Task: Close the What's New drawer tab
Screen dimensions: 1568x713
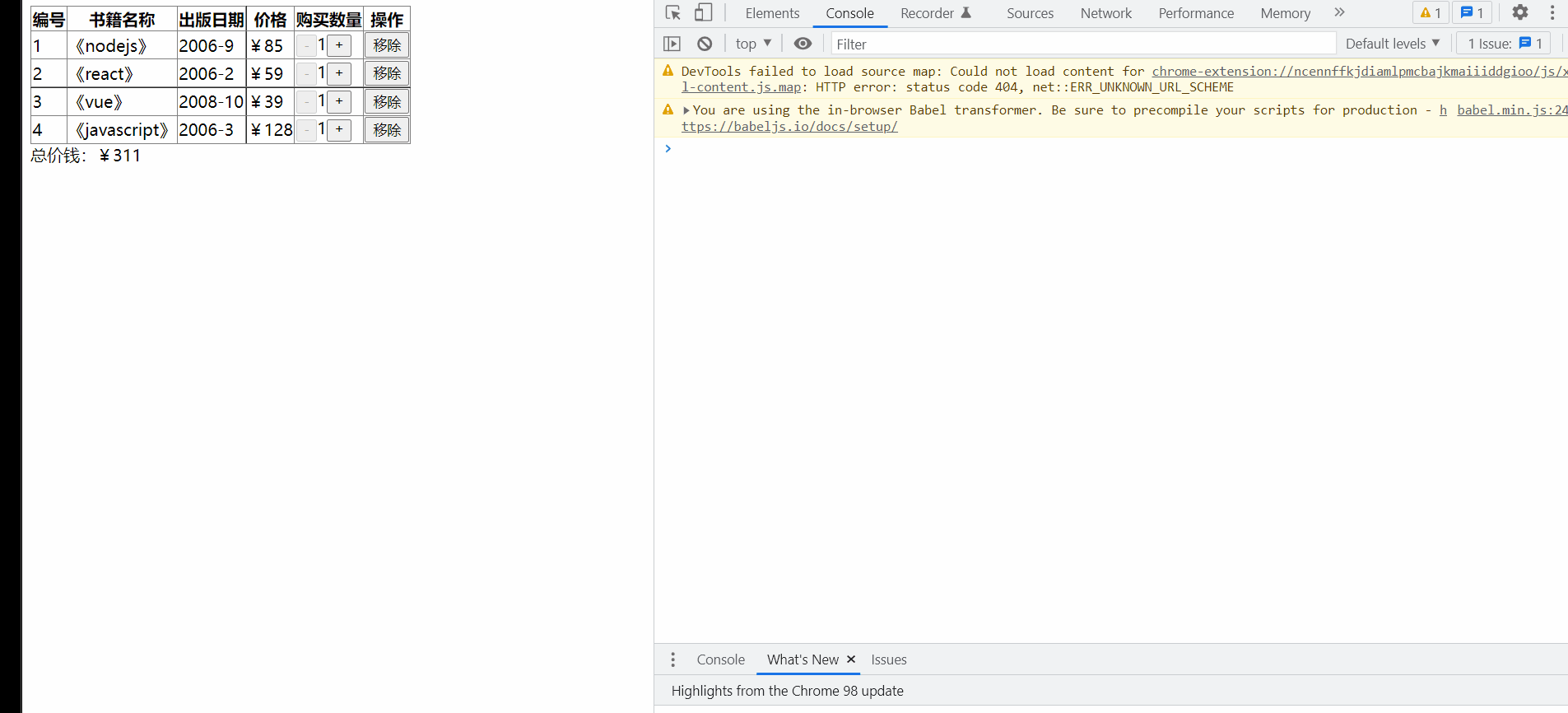Action: click(851, 659)
